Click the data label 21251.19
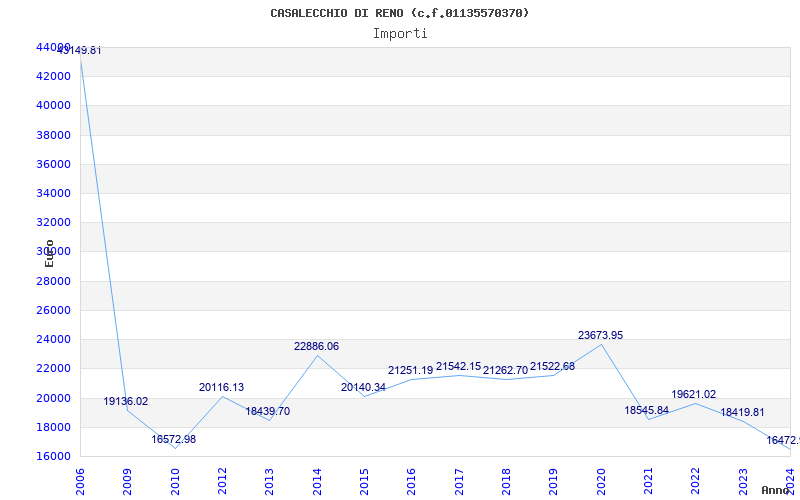The height and width of the screenshot is (500, 800). 410,370
